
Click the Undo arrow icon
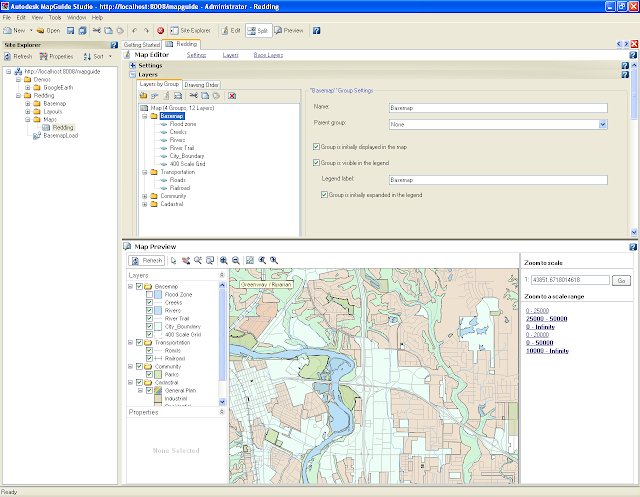click(x=134, y=31)
